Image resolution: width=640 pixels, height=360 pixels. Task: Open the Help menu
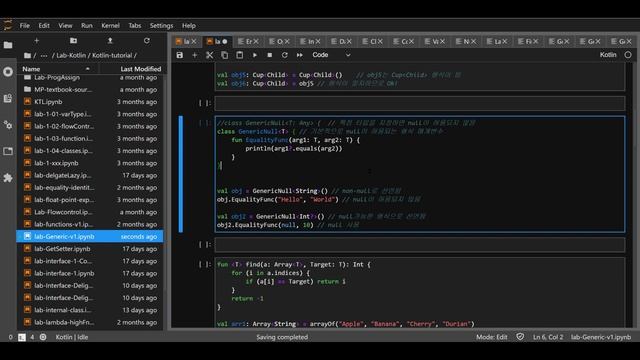(x=189, y=25)
